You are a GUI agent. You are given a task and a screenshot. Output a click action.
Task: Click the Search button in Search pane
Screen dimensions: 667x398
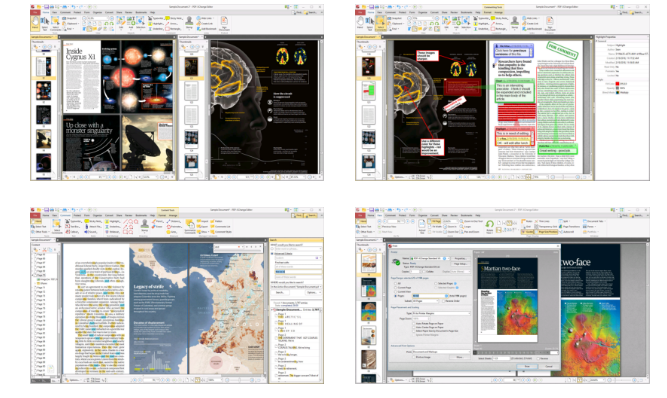coord(279,292)
